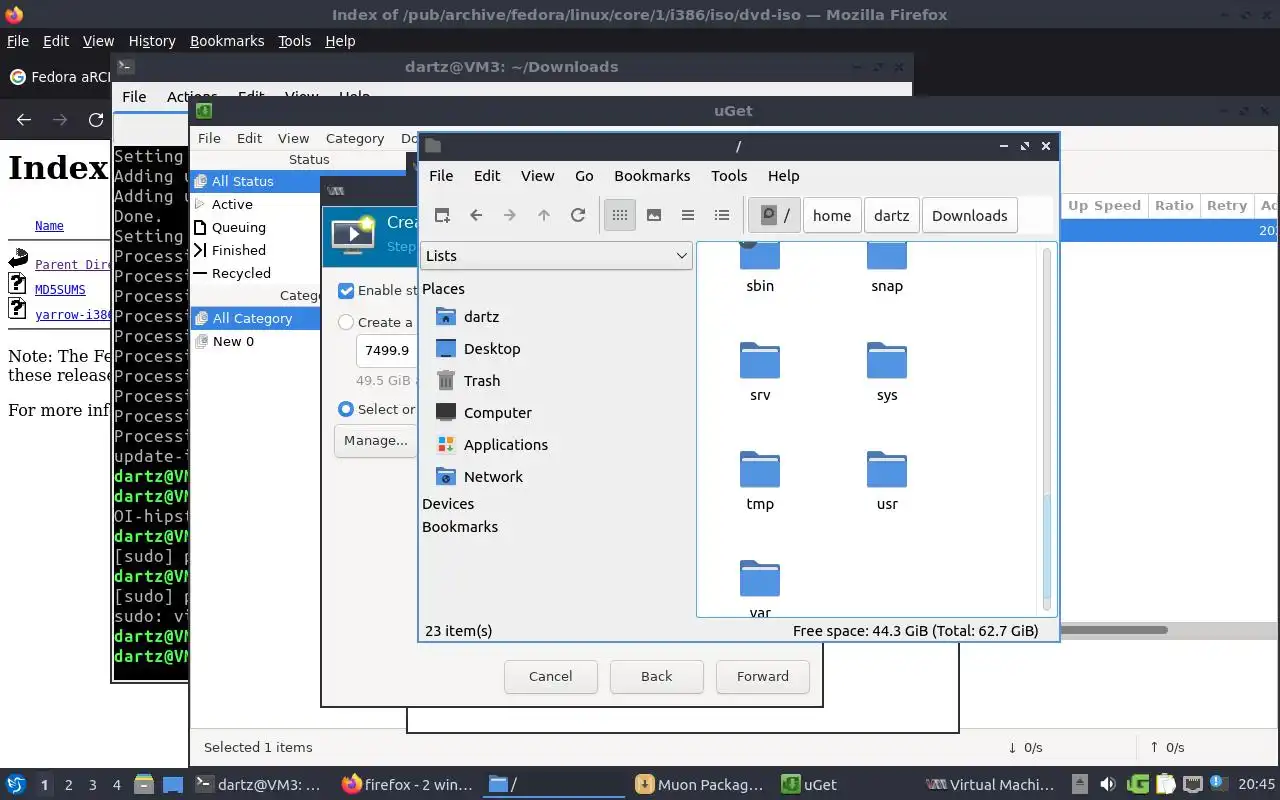Open the terminal File menu

(x=134, y=97)
